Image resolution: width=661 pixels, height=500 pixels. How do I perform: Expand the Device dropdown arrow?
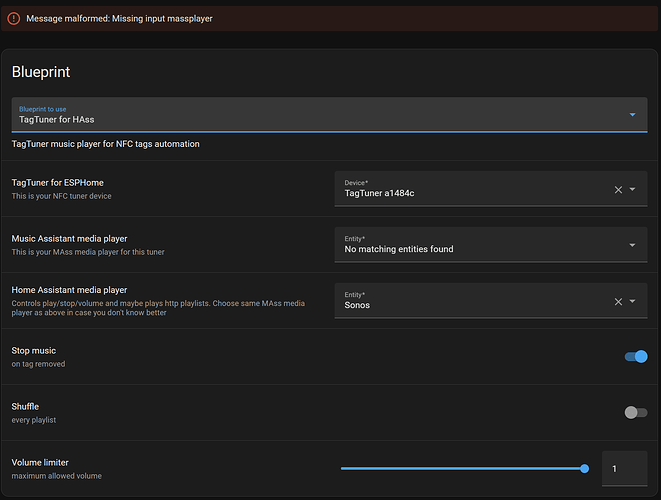pyautogui.click(x=632, y=189)
